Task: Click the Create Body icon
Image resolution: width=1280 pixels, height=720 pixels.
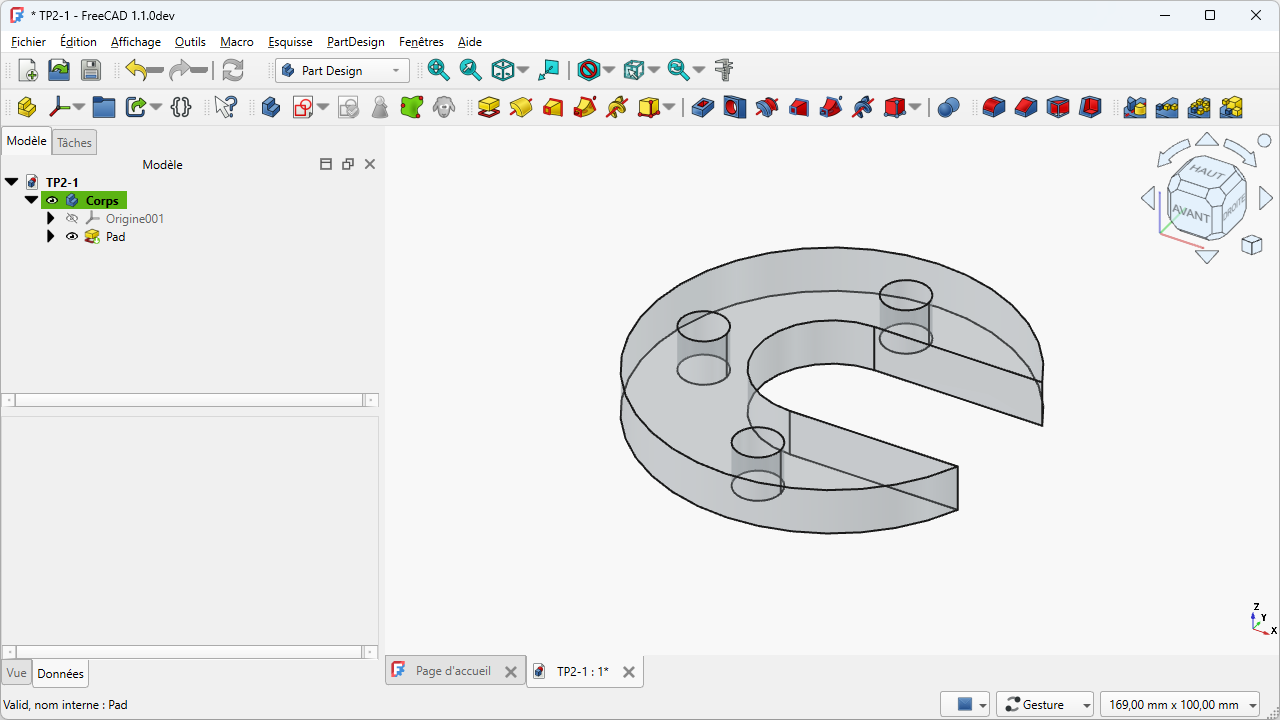Action: tap(270, 107)
